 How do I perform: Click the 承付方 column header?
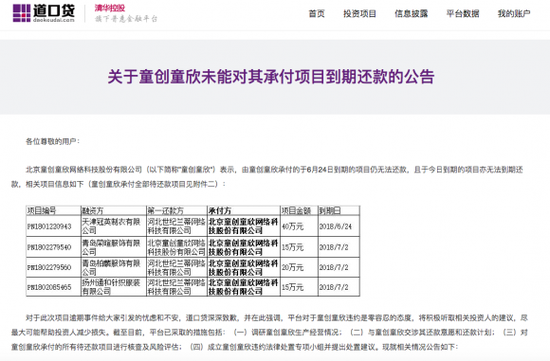pos(220,210)
